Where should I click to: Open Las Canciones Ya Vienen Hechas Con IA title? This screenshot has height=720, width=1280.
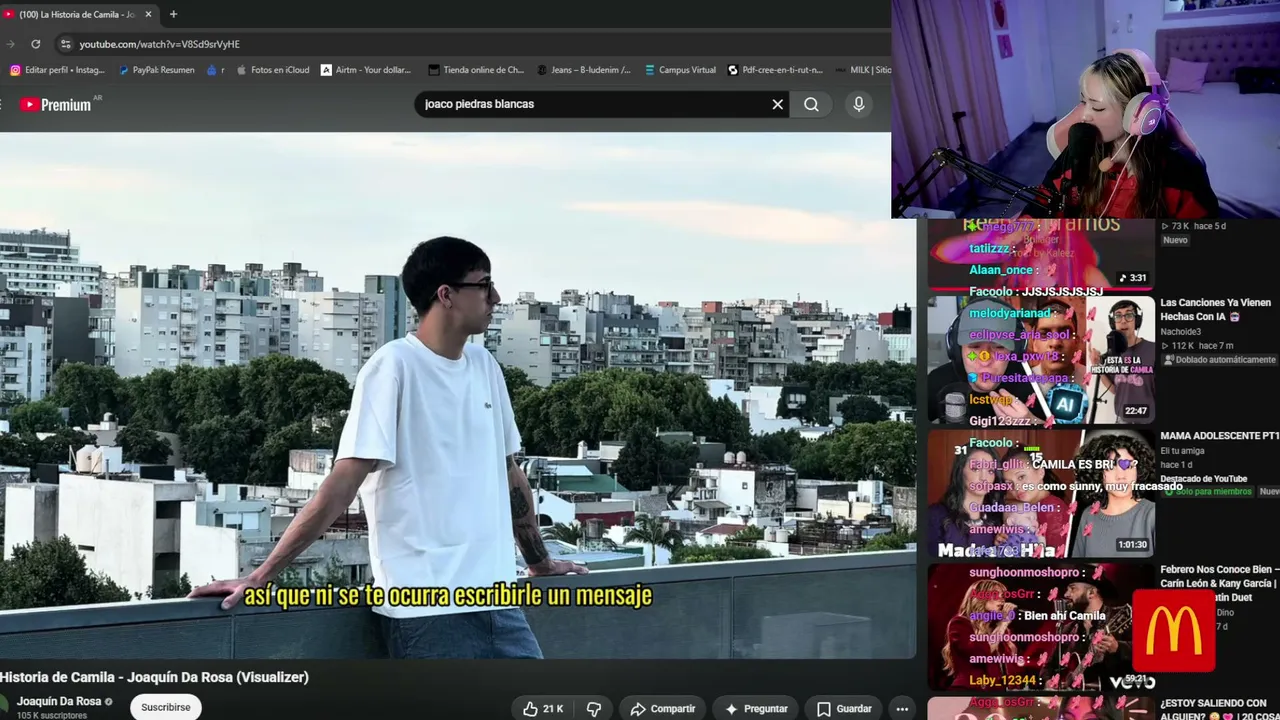(x=1216, y=309)
